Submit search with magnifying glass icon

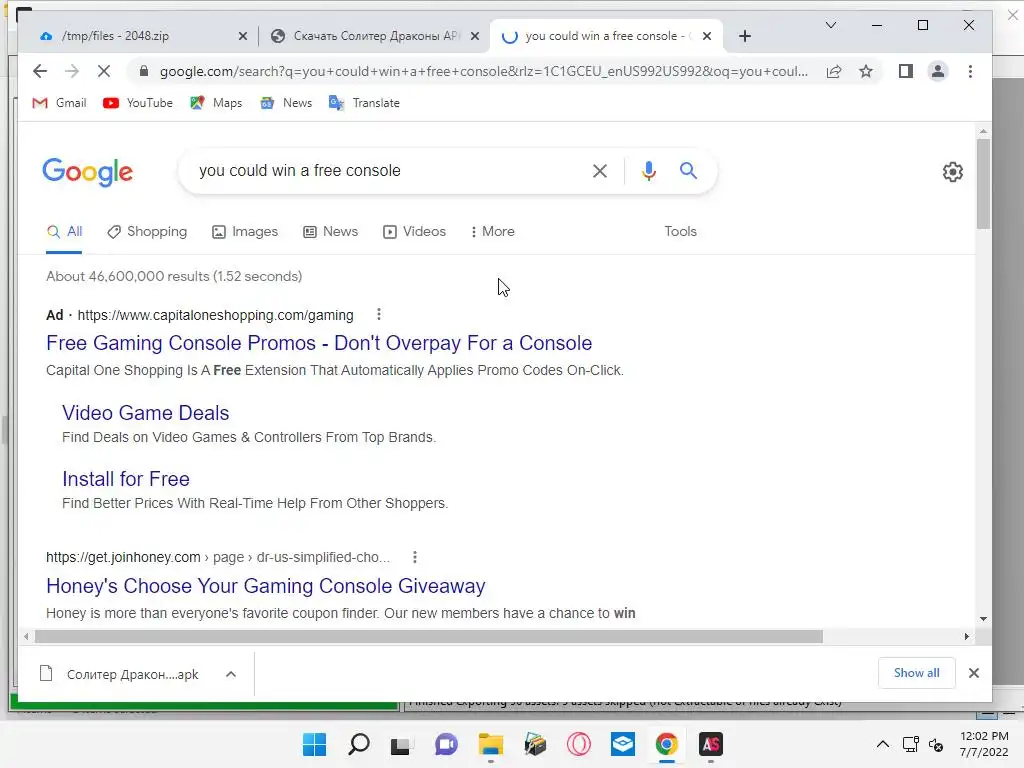pyautogui.click(x=688, y=171)
